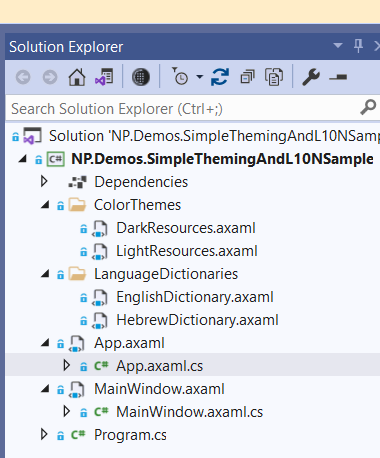Select the Dependencies item

141,182
